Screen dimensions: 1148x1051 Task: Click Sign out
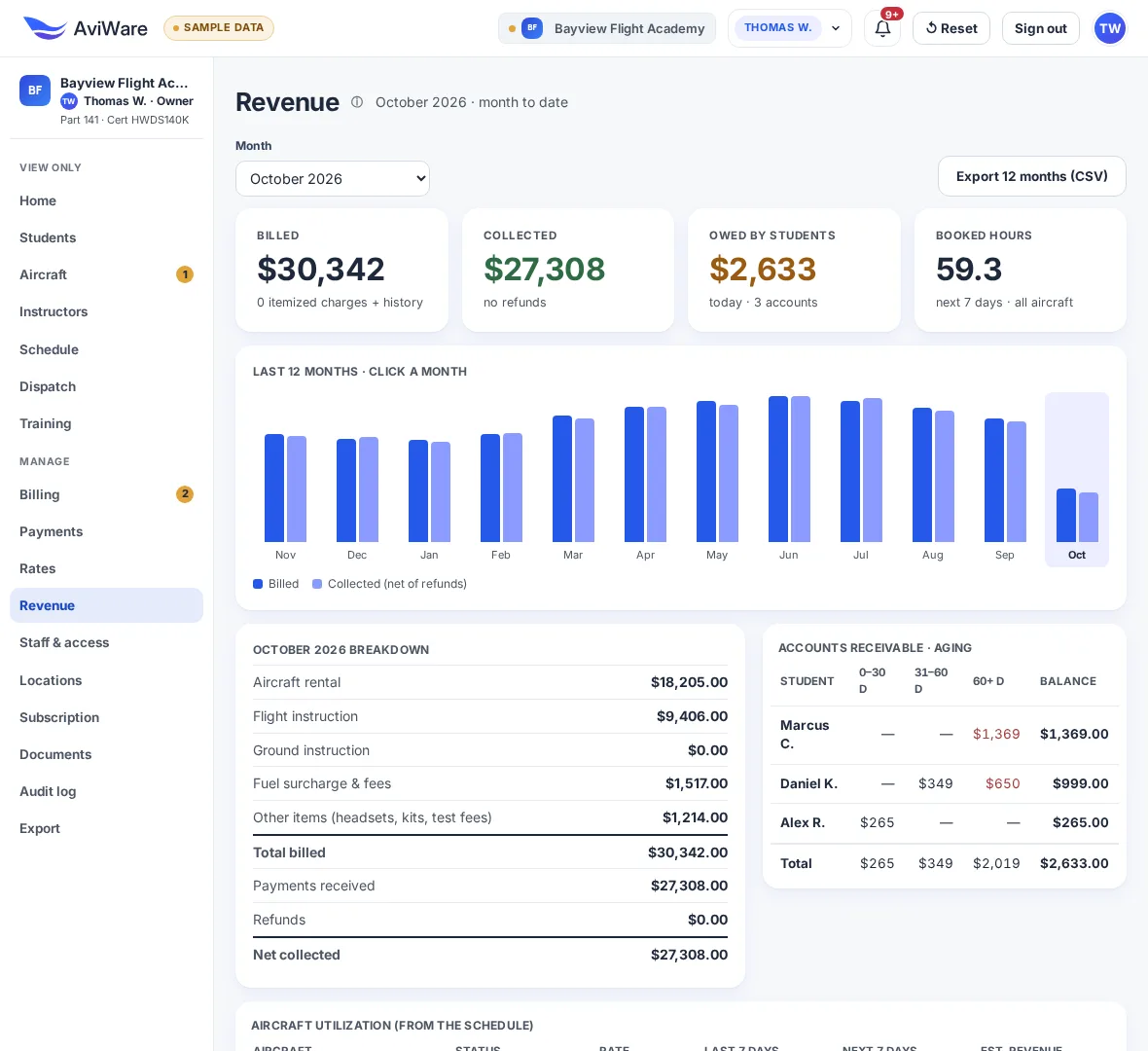click(1040, 28)
